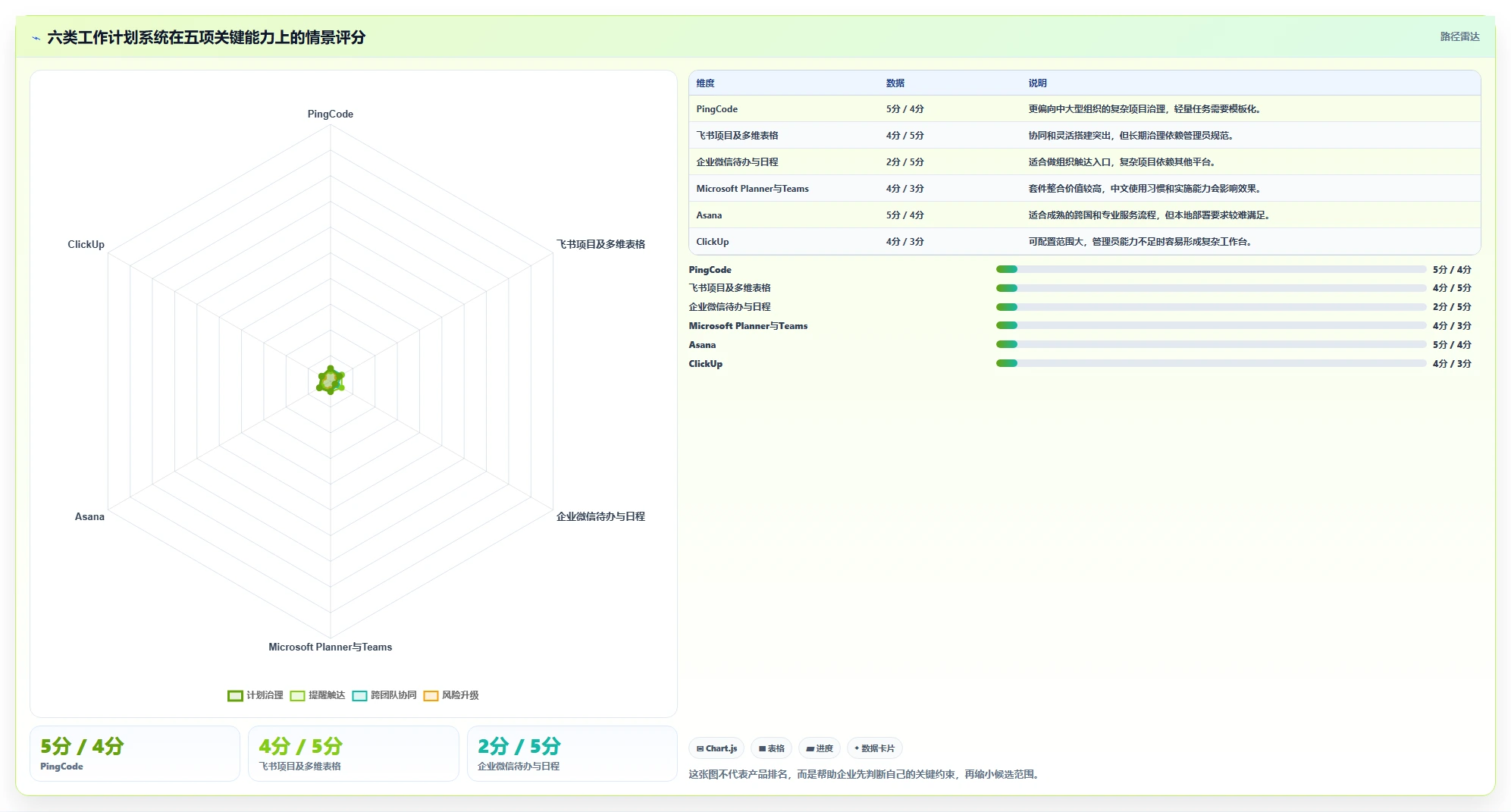Click the 表格 tag chip
The width and height of the screenshot is (1511, 812).
(772, 748)
